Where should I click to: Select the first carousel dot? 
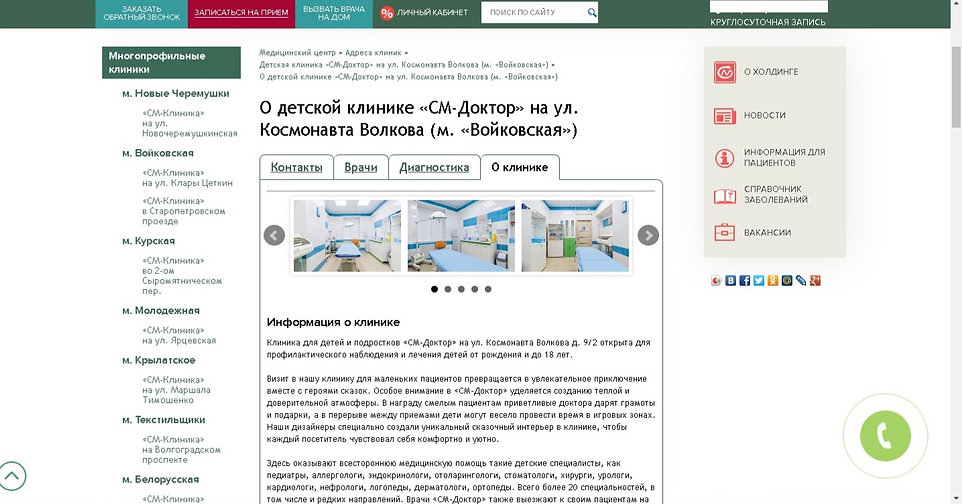(434, 289)
